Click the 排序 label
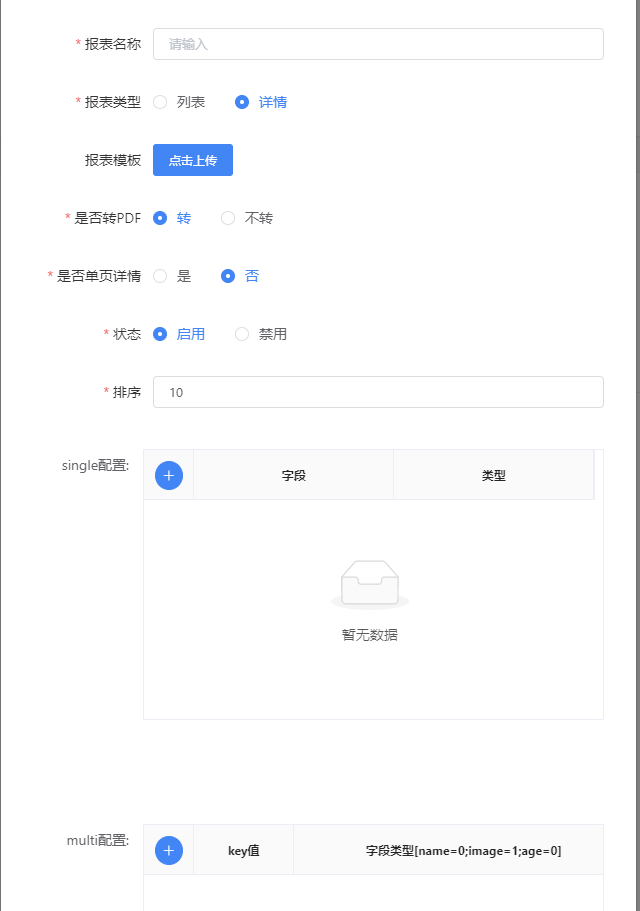This screenshot has width=640, height=911. point(127,392)
